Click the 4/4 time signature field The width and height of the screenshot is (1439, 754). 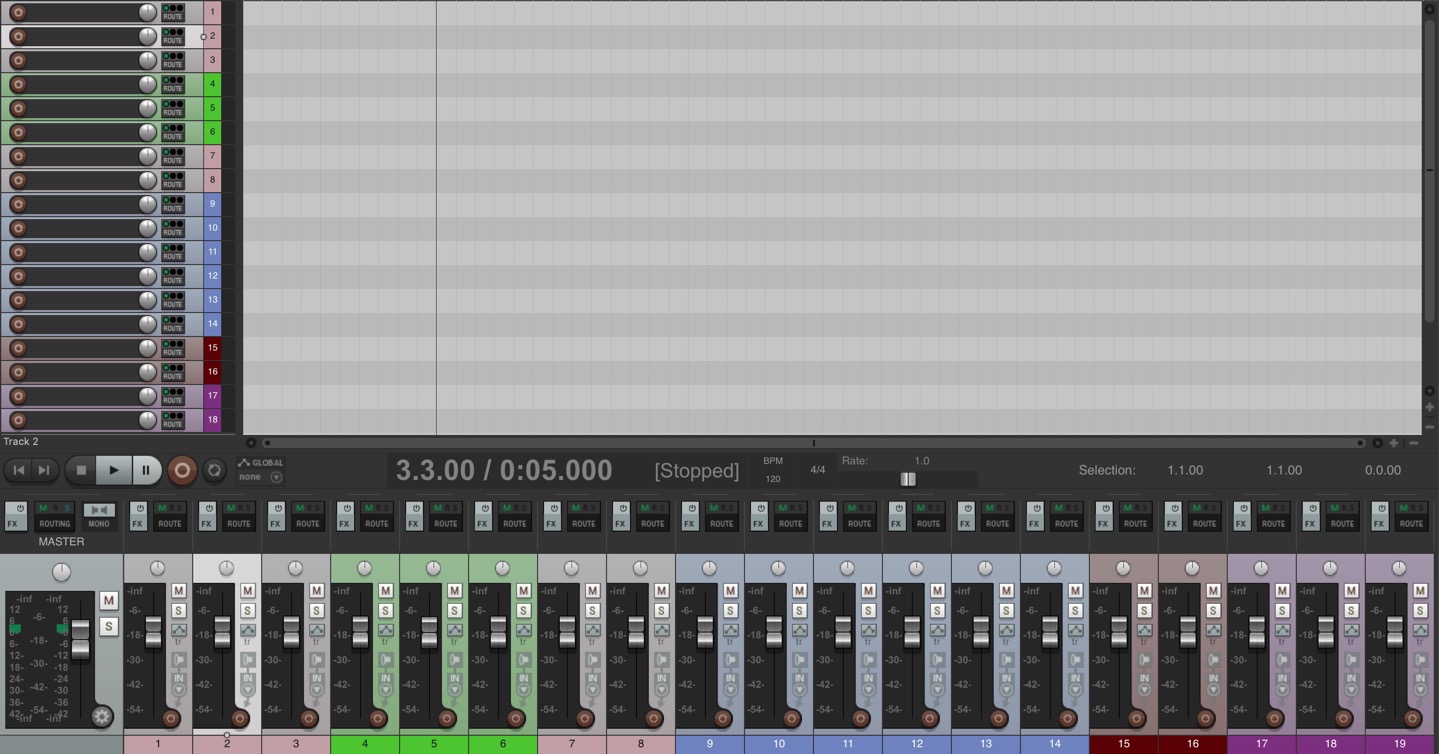(x=817, y=470)
